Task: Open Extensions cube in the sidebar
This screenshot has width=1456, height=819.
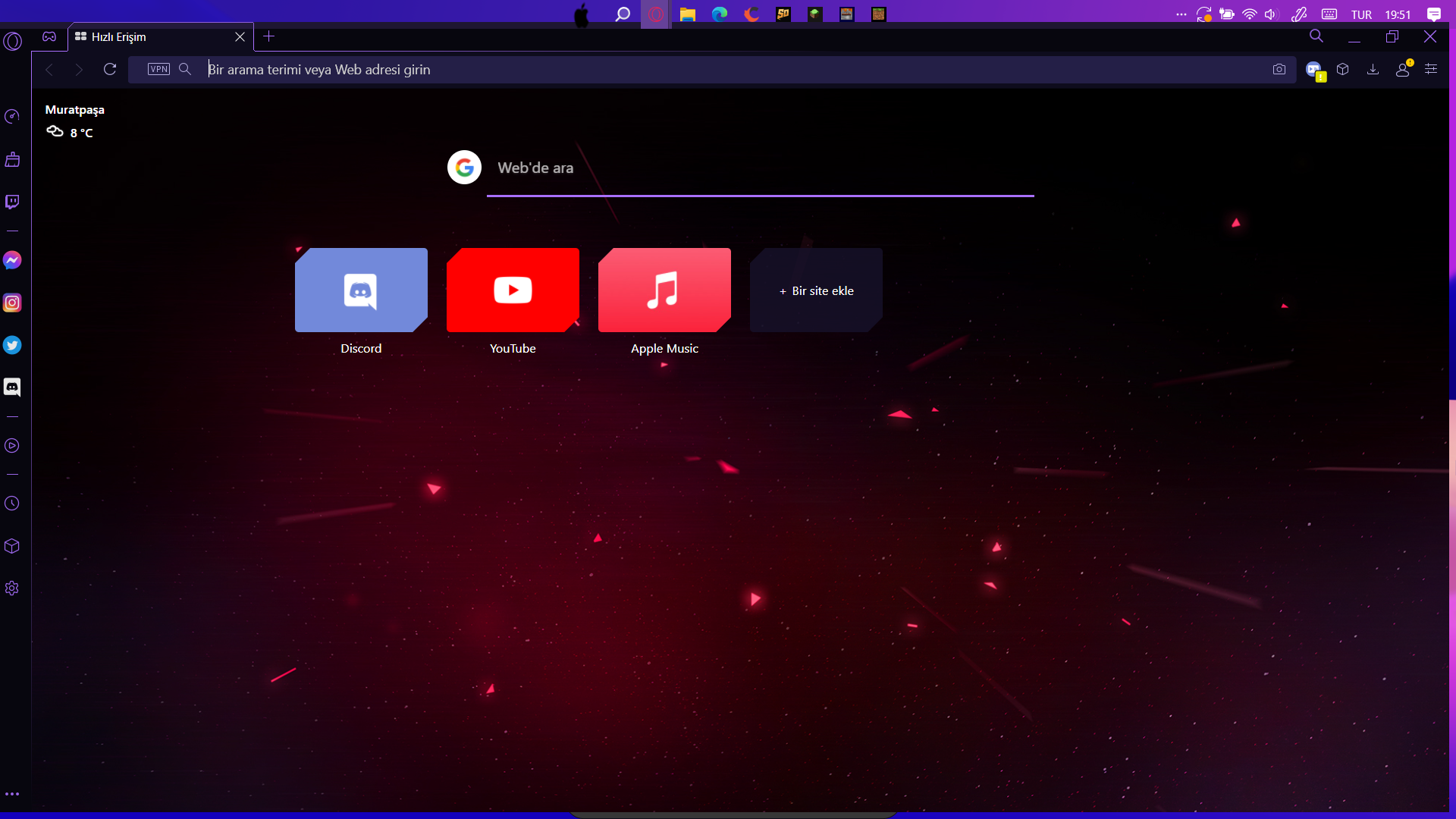Action: click(12, 546)
